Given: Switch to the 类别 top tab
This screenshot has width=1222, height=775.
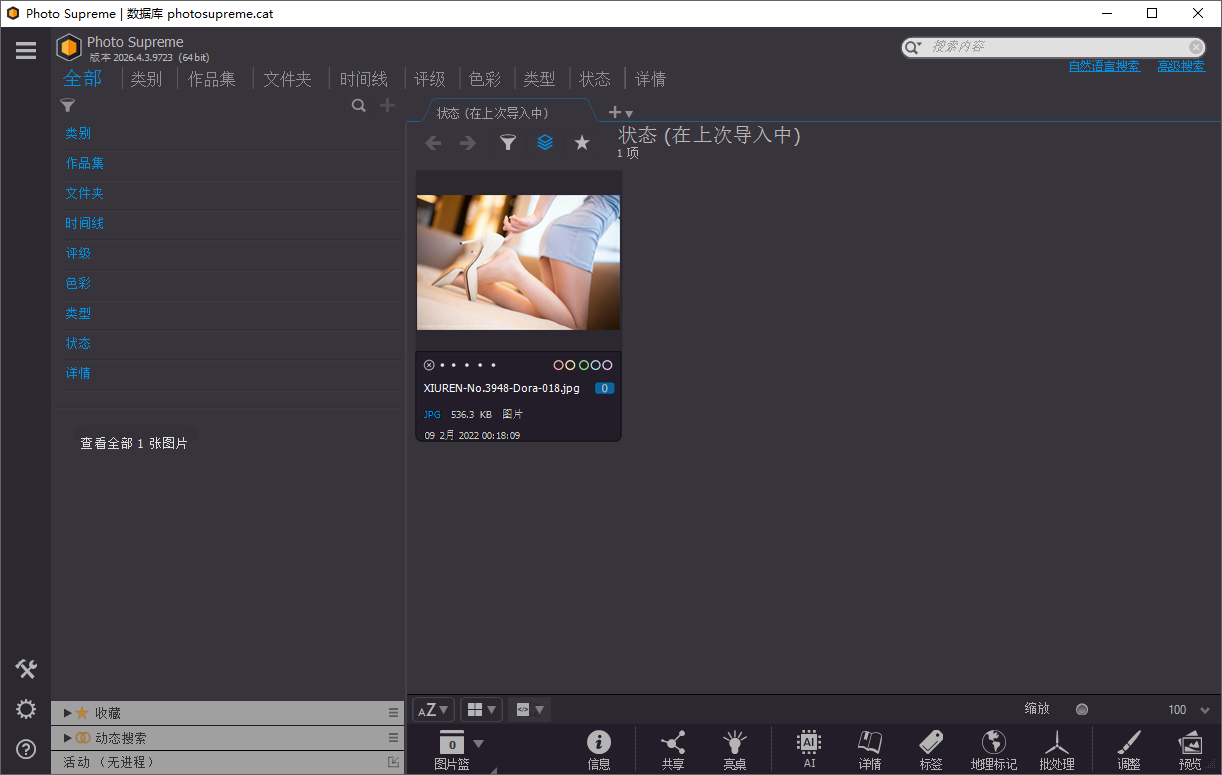Looking at the screenshot, I should [146, 79].
